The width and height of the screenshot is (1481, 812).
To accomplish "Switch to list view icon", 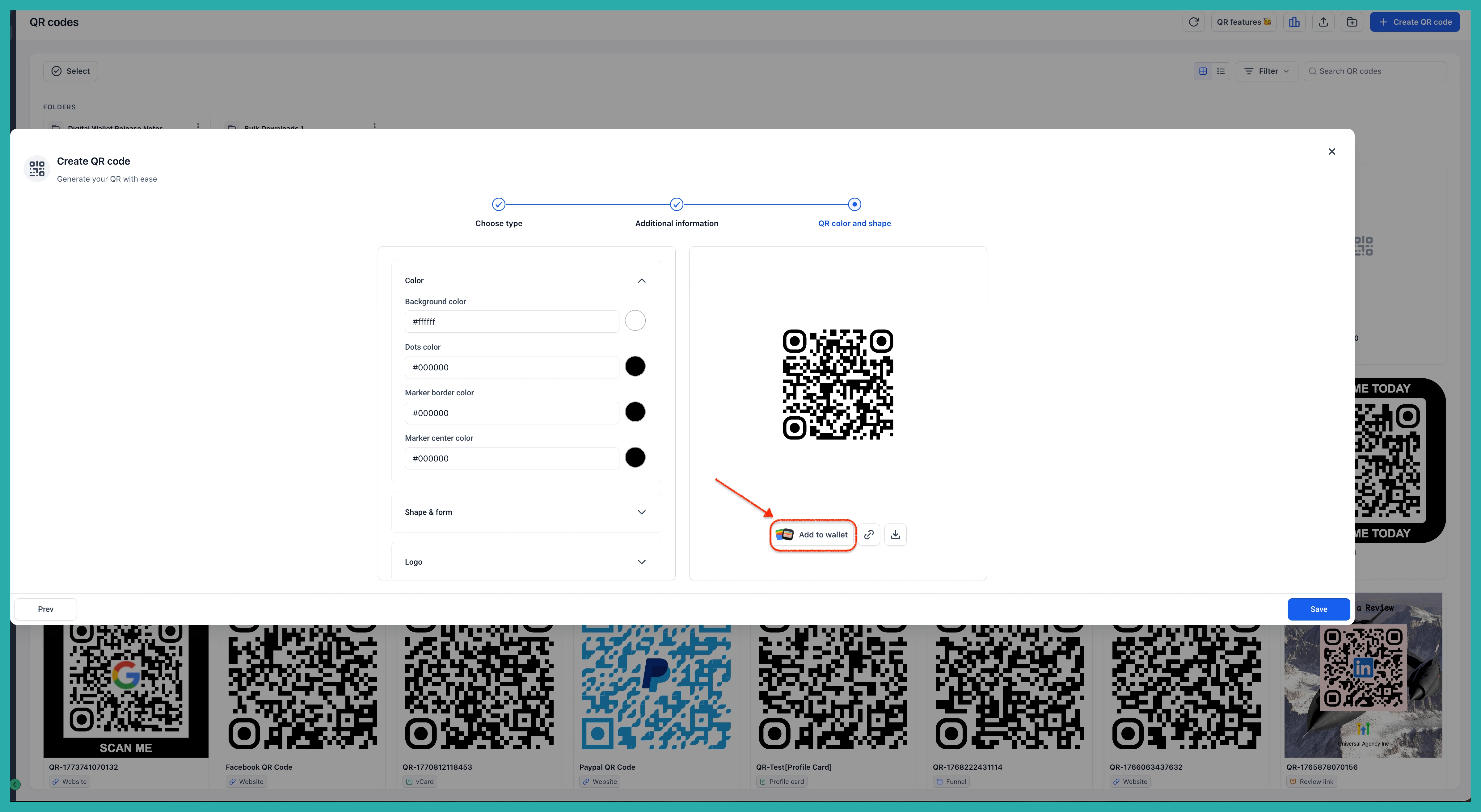I will tap(1221, 71).
